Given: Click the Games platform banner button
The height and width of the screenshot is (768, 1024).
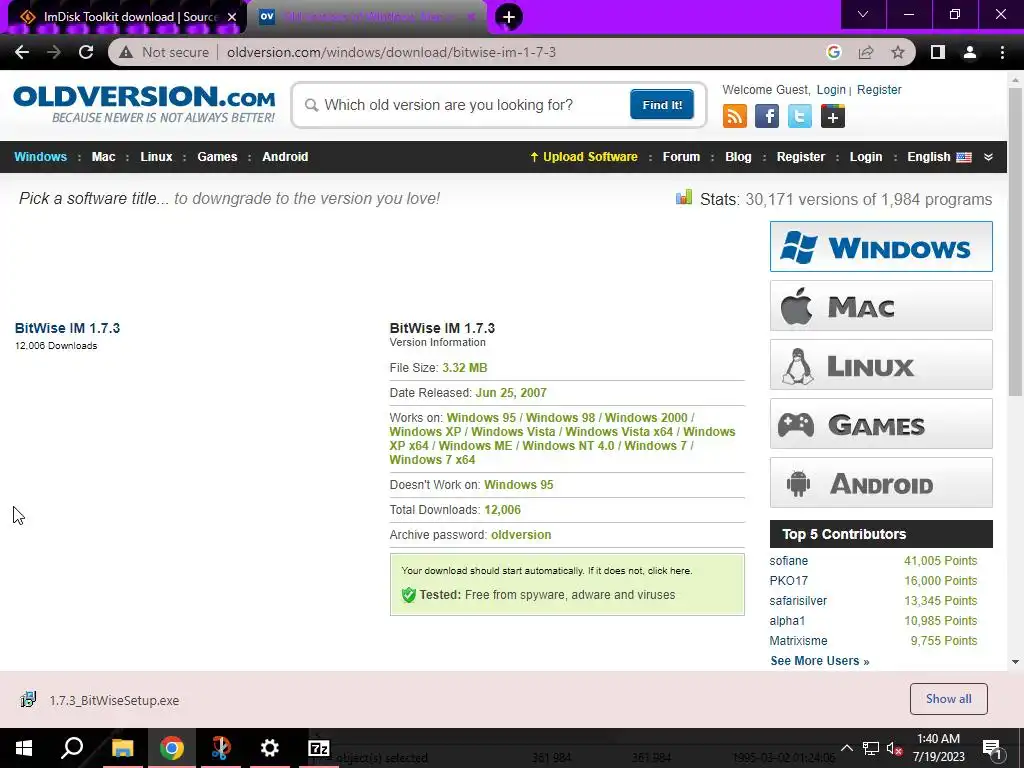Looking at the screenshot, I should tap(881, 424).
